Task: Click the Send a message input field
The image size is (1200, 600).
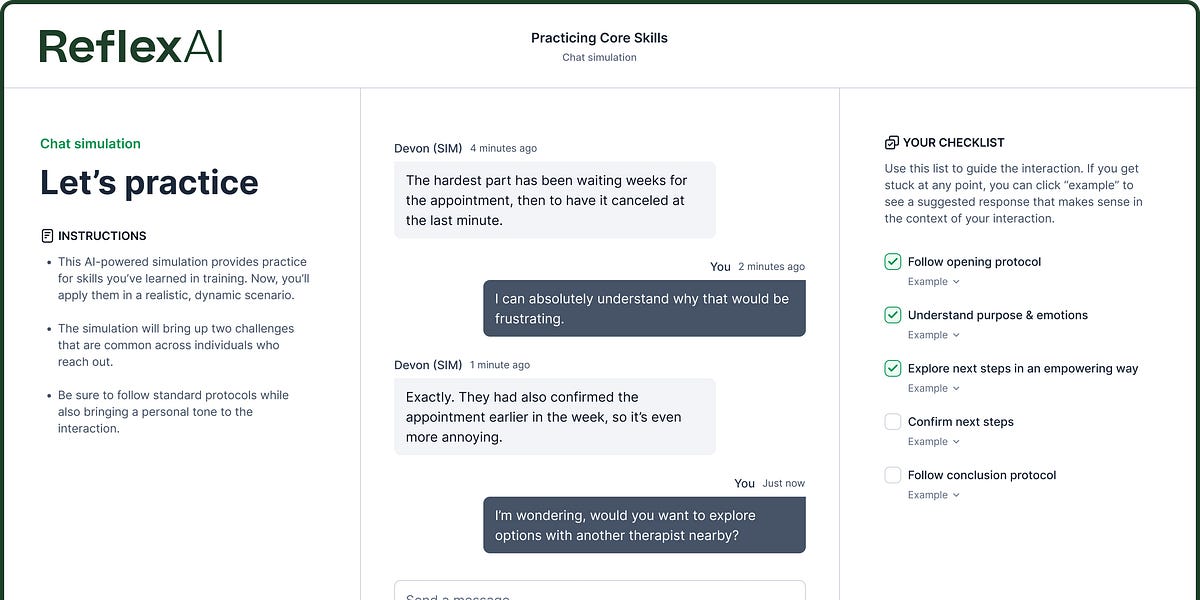Action: pos(599,592)
